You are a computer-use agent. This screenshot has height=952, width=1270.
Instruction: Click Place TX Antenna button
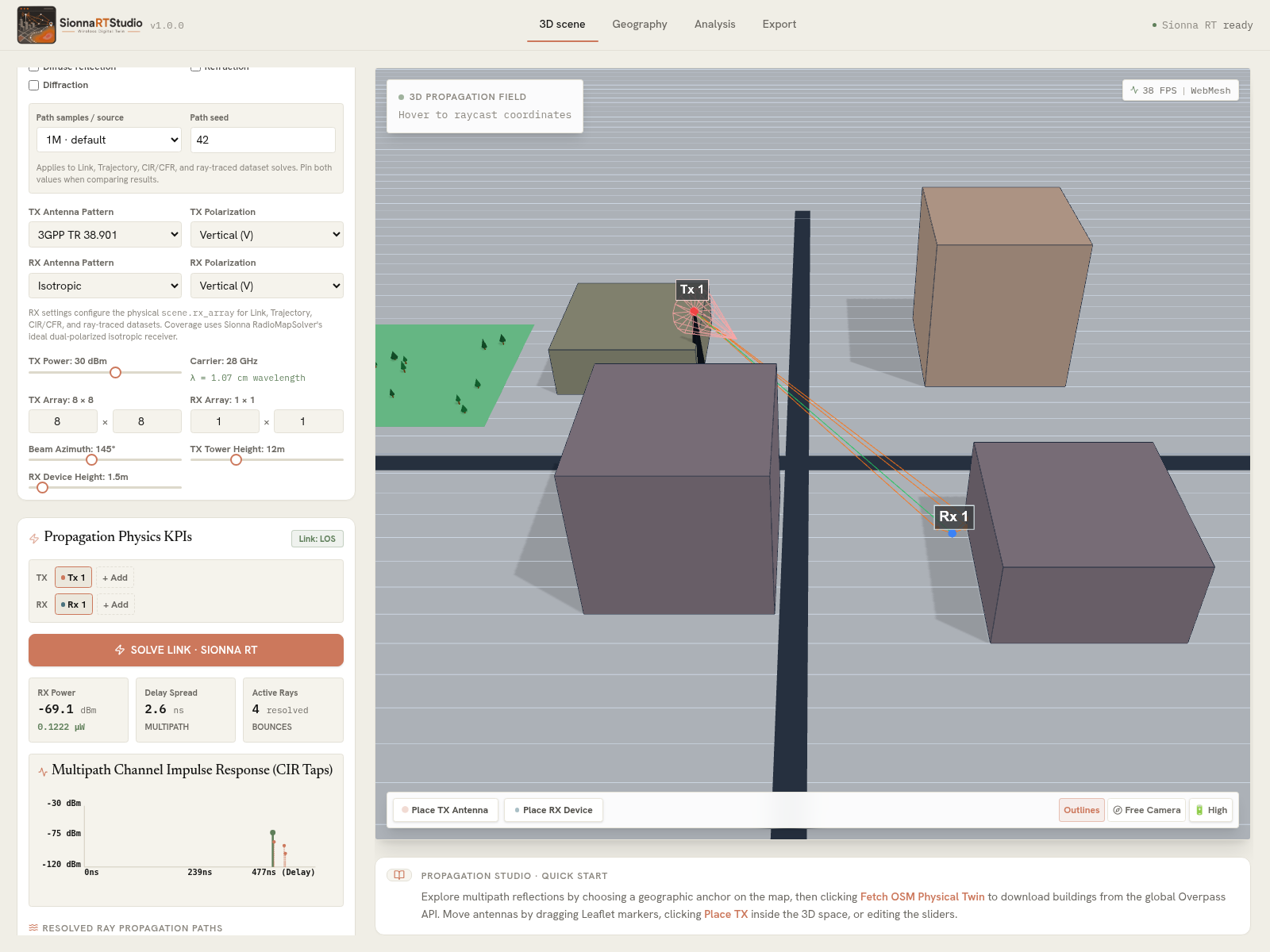[445, 810]
